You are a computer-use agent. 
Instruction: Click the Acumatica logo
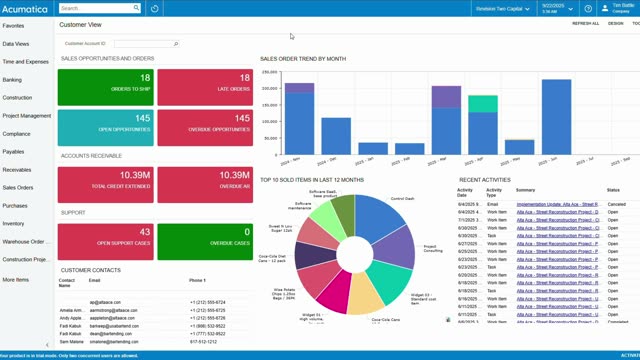click(x=25, y=9)
